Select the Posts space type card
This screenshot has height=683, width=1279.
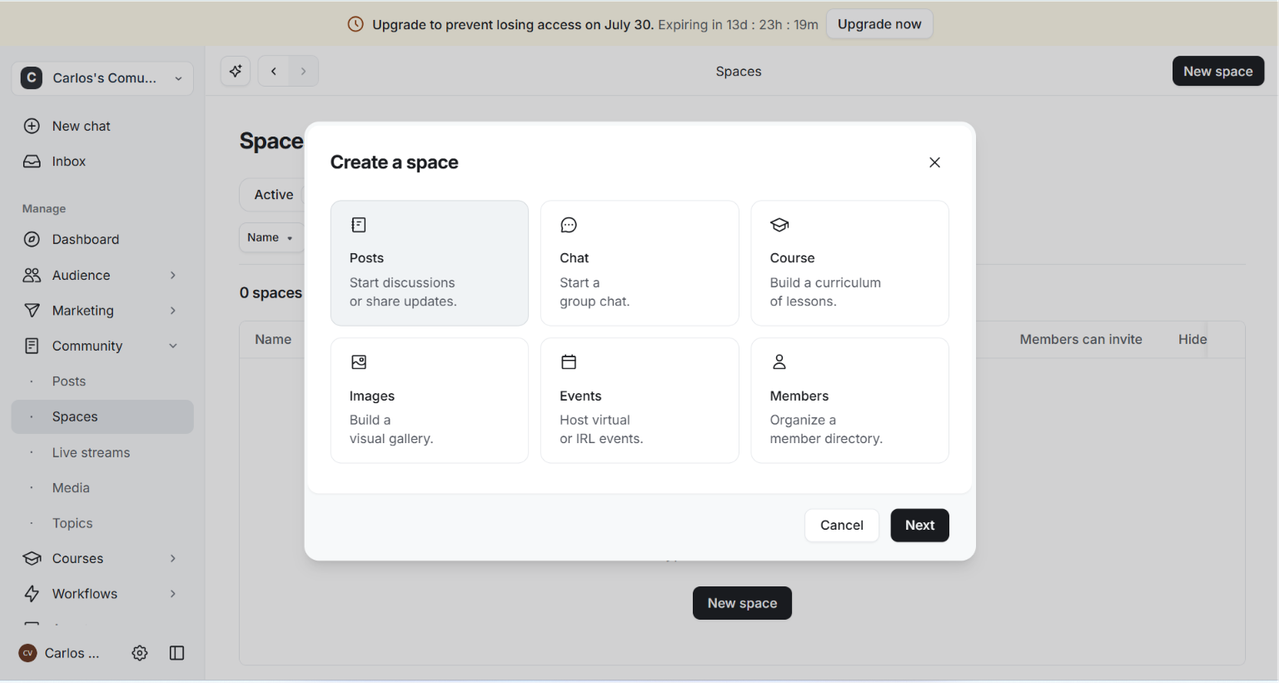point(430,263)
